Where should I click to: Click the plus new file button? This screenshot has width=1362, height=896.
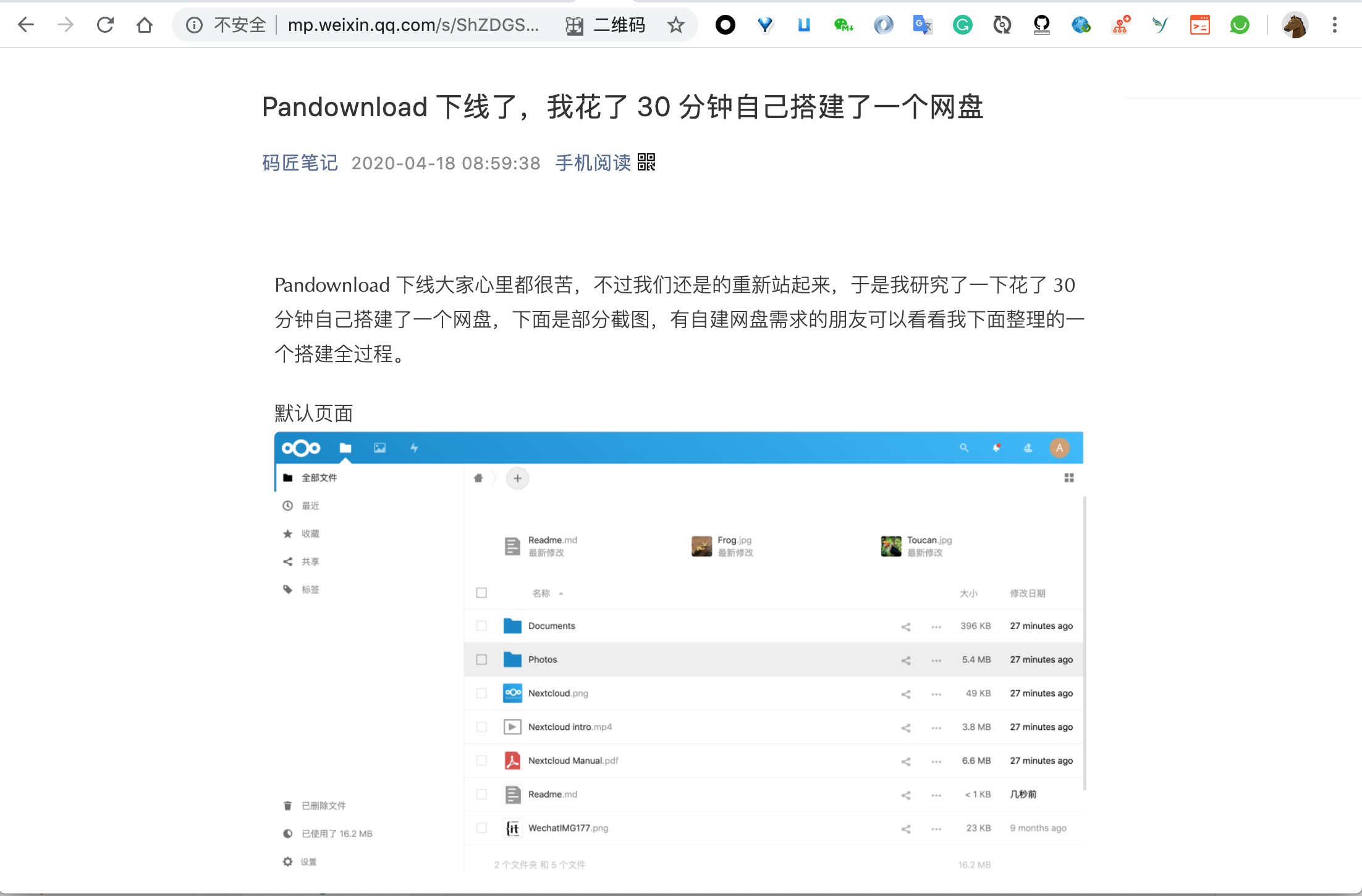click(x=517, y=478)
